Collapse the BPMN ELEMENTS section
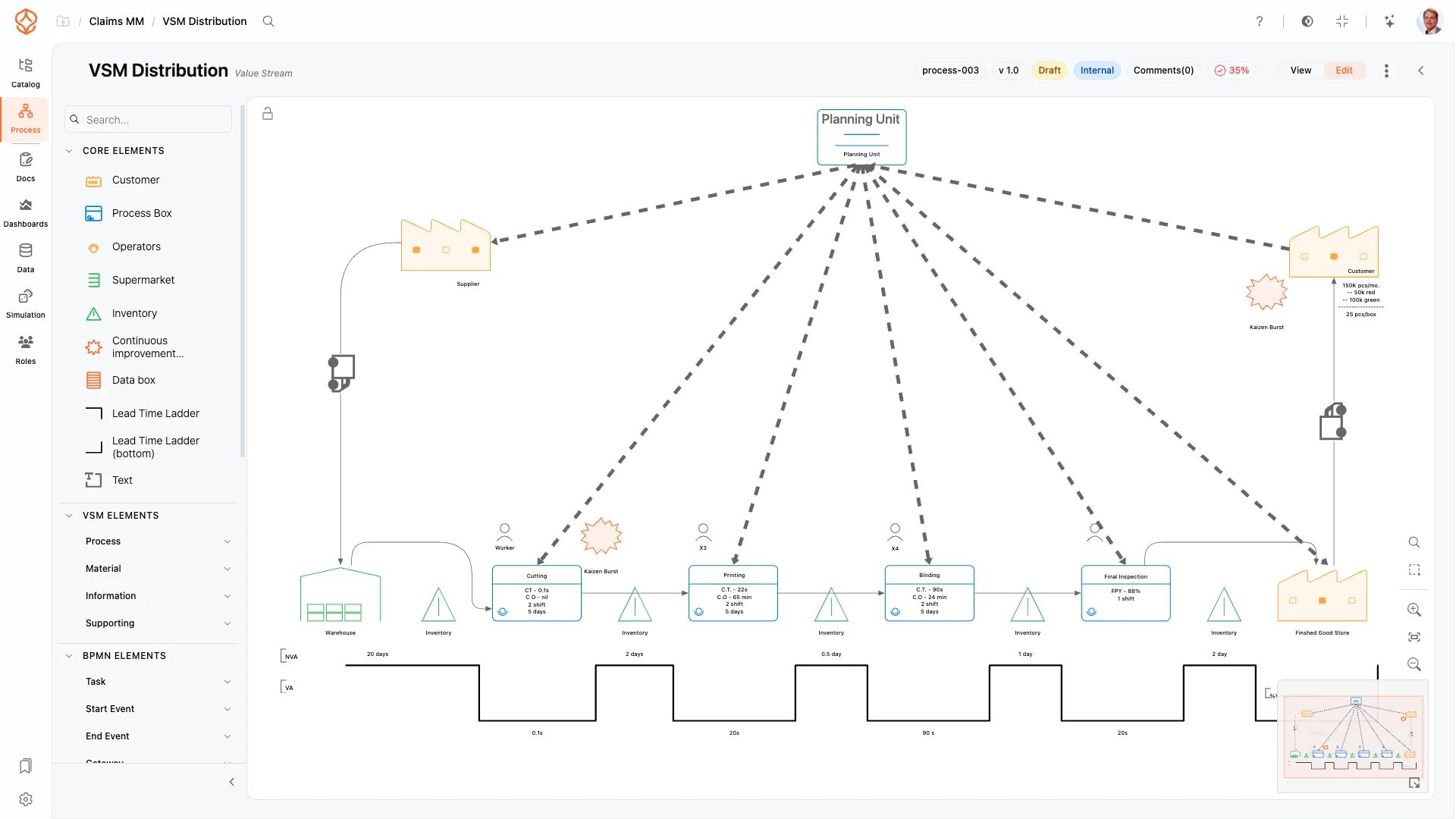1456x819 pixels. click(69, 656)
